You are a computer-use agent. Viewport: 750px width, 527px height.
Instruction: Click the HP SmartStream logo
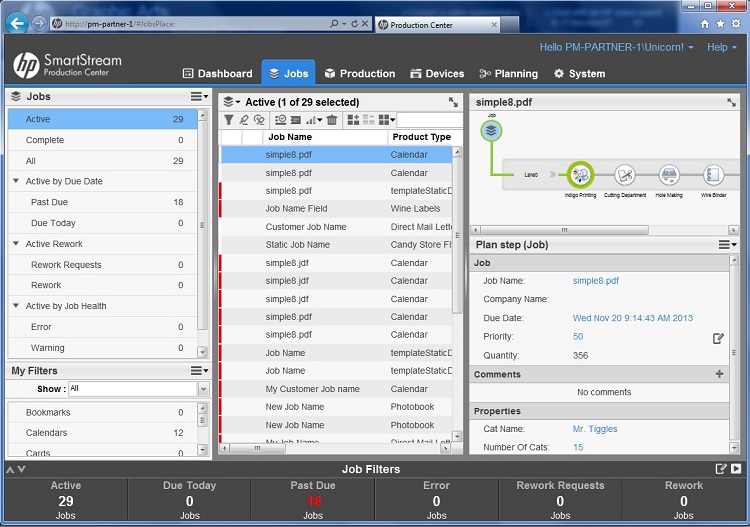67,65
